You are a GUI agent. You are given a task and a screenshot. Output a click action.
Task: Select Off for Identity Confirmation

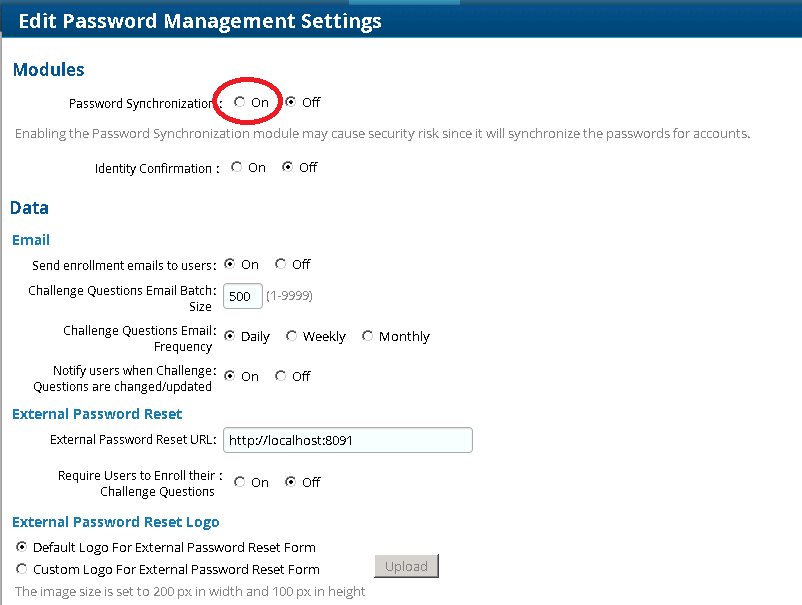(x=287, y=167)
